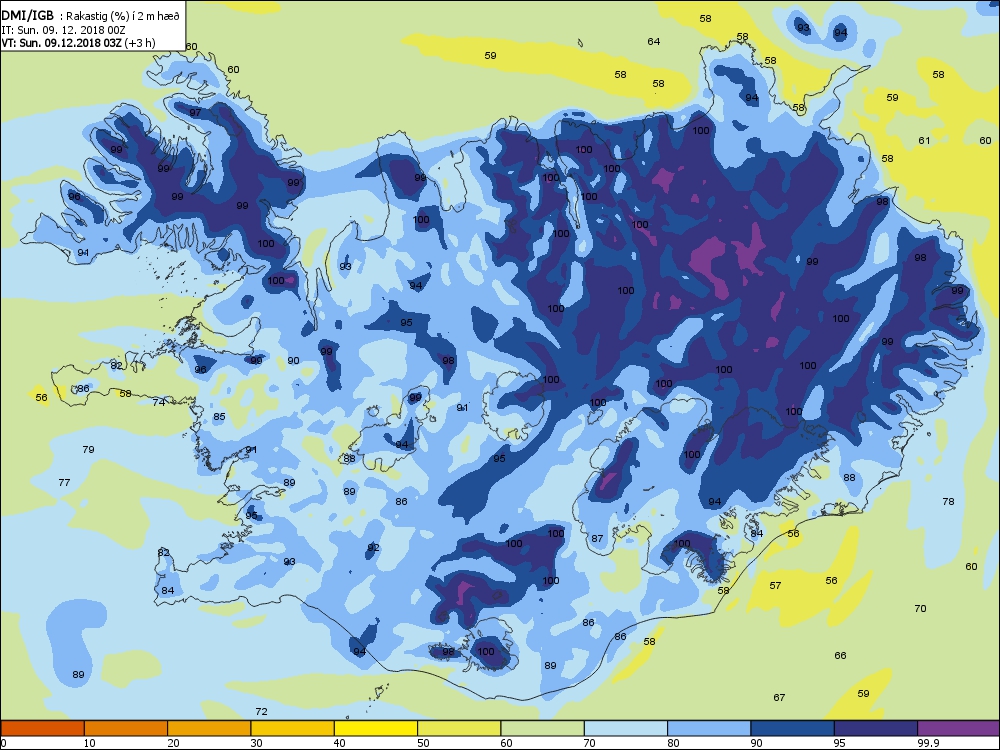
Task: Click the humidity value 78 on the map
Action: (948, 501)
